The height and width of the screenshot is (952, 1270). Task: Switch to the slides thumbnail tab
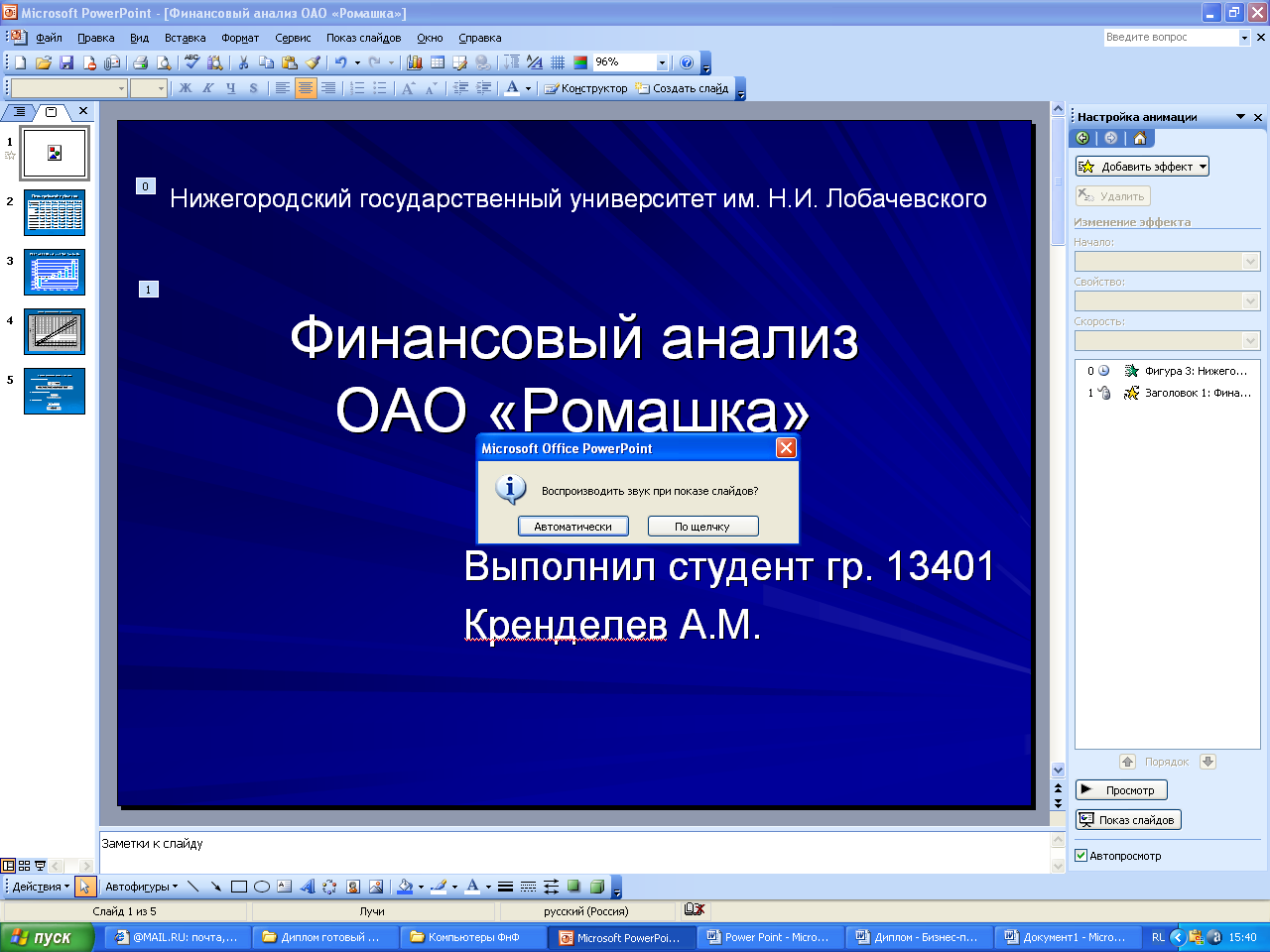[x=52, y=111]
